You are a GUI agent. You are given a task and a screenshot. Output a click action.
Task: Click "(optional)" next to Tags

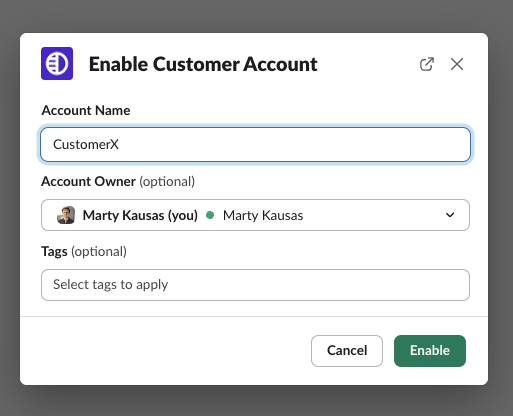point(99,252)
